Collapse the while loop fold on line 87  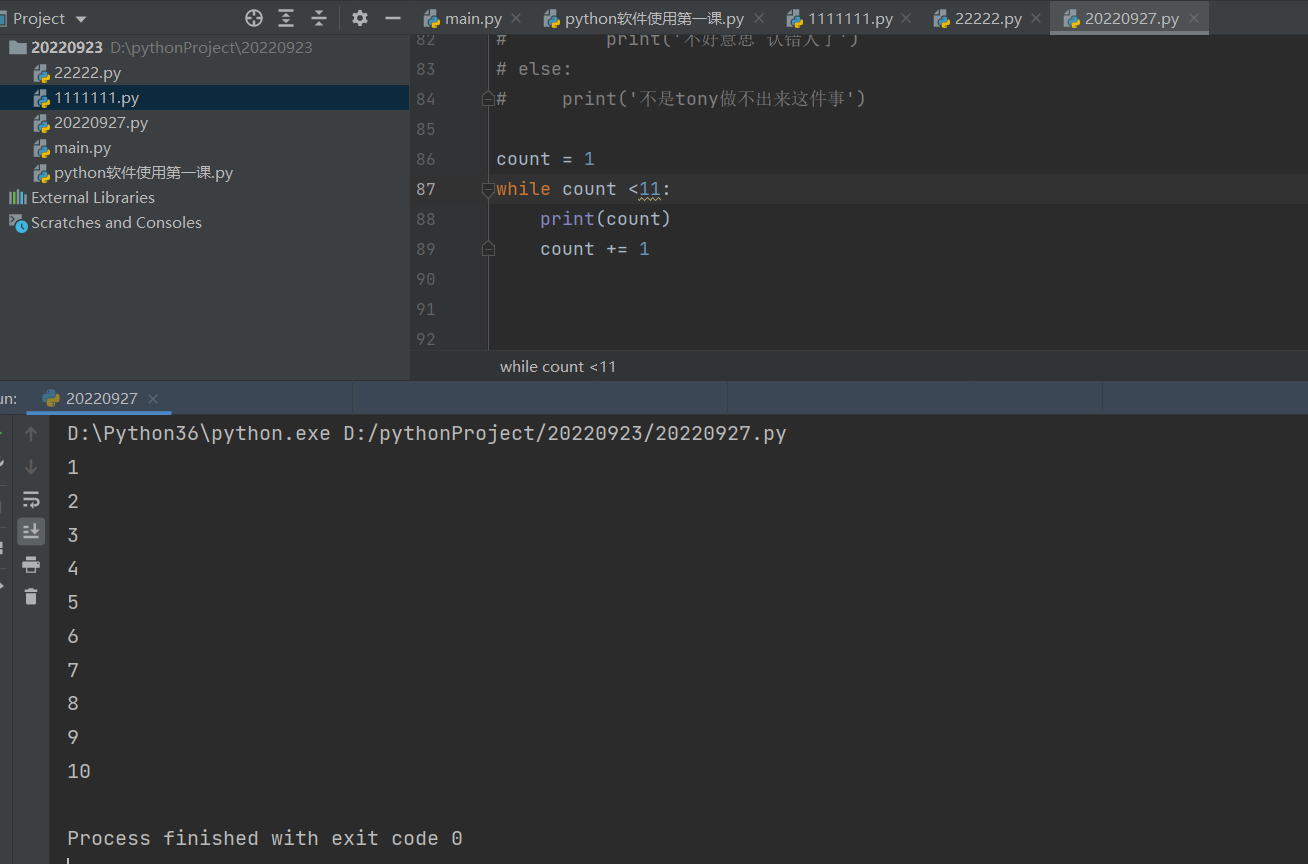coord(488,189)
